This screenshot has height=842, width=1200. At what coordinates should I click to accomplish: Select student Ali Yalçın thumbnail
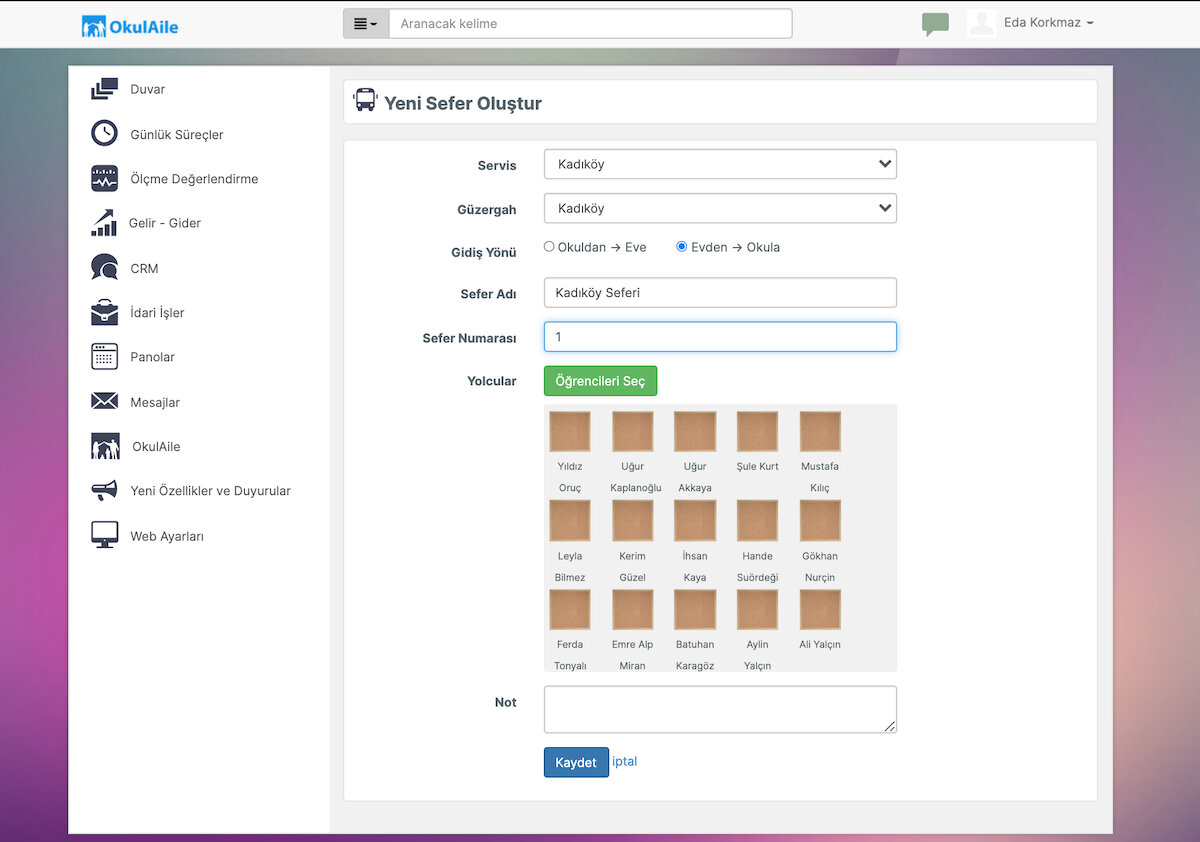click(x=820, y=610)
